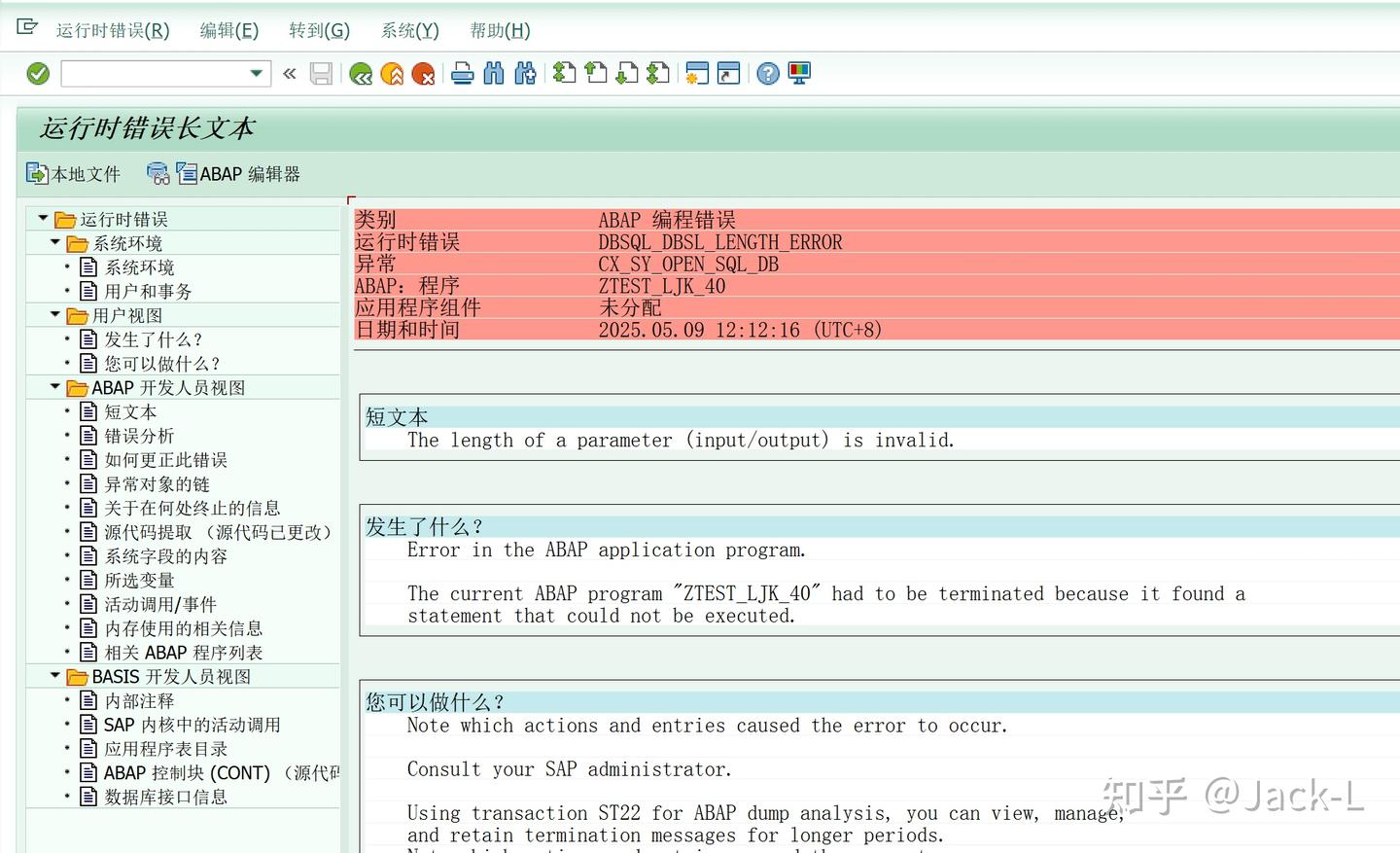The width and height of the screenshot is (1400, 853).
Task: Select 异常对象的链 tree entry
Action: coord(157,483)
